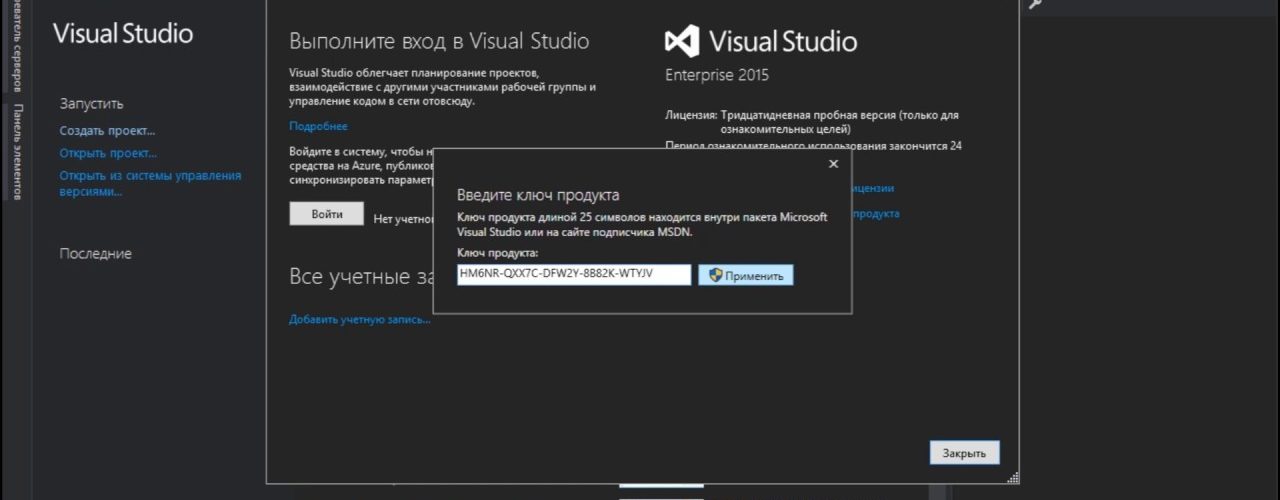Close the product key dialog with X
Image resolution: width=1280 pixels, height=500 pixels.
(x=834, y=164)
